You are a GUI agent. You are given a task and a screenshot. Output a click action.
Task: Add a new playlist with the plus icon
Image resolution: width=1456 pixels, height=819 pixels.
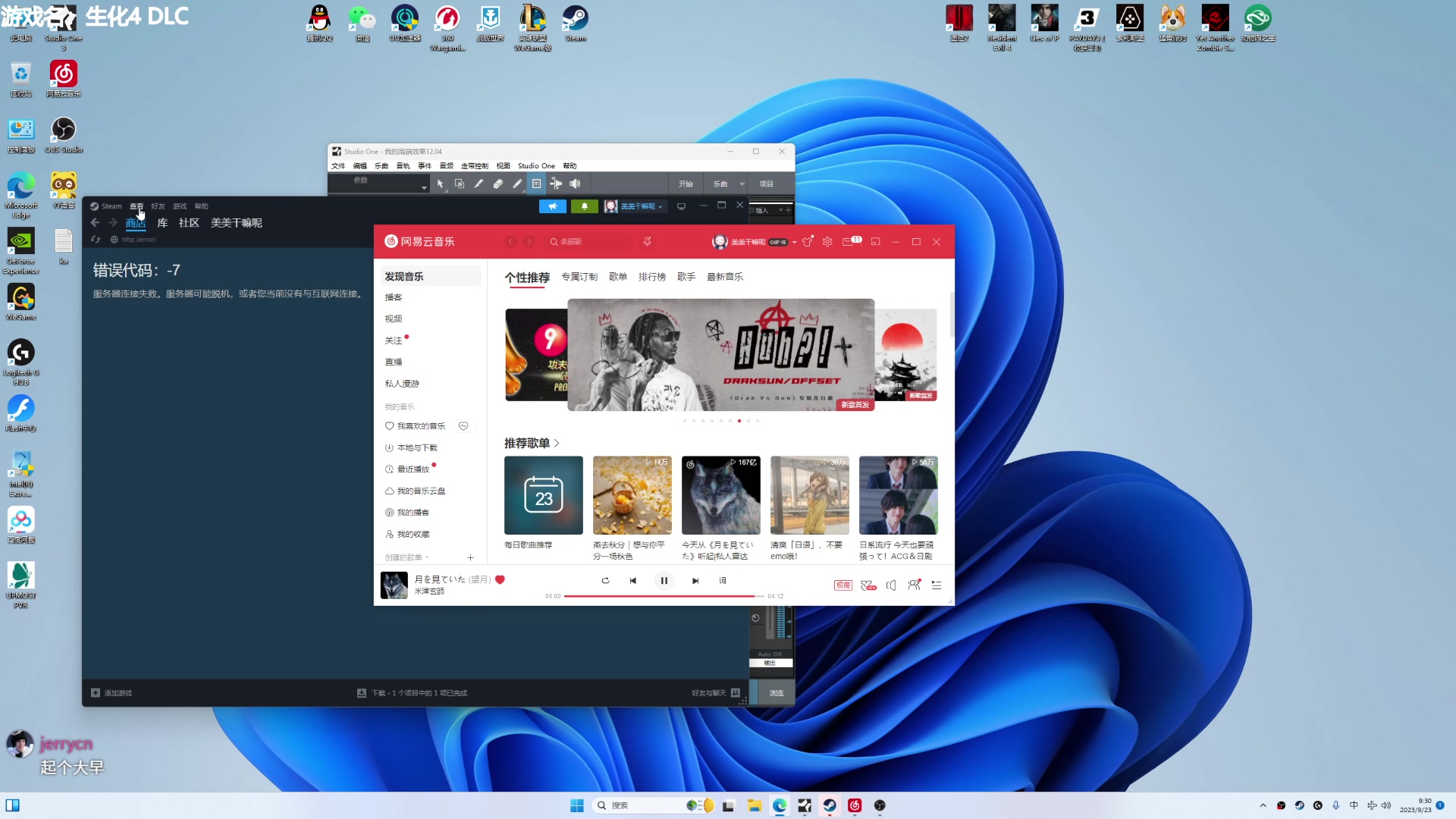point(470,557)
